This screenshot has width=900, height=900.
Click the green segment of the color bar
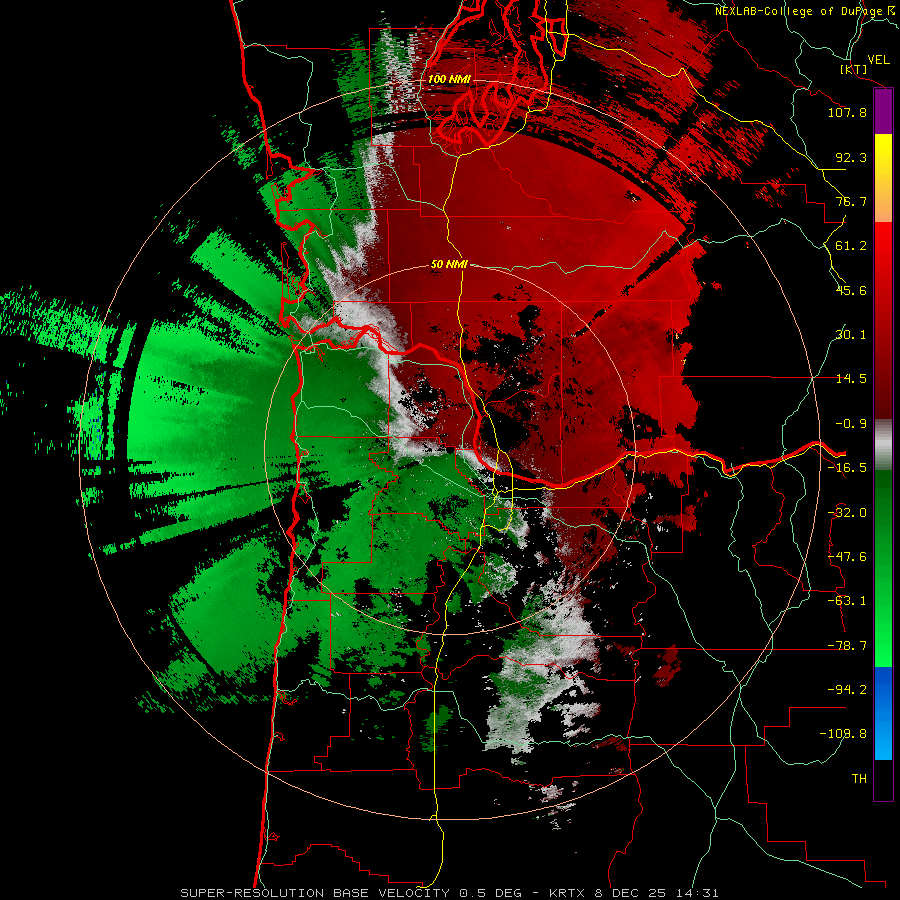coord(883,568)
